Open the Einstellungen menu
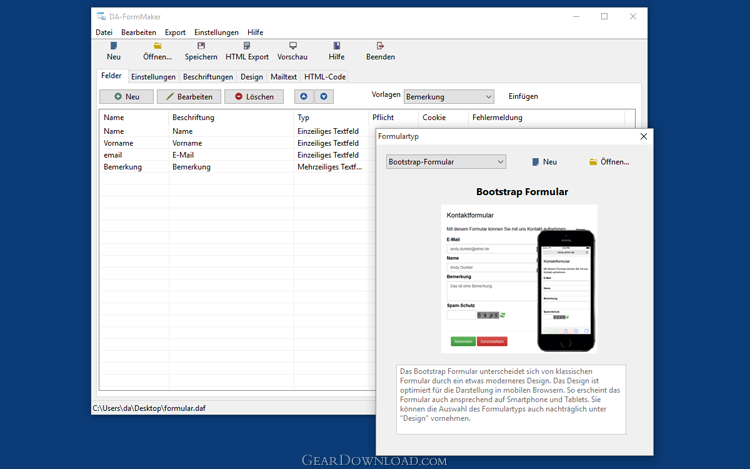This screenshot has width=750, height=469. click(216, 32)
